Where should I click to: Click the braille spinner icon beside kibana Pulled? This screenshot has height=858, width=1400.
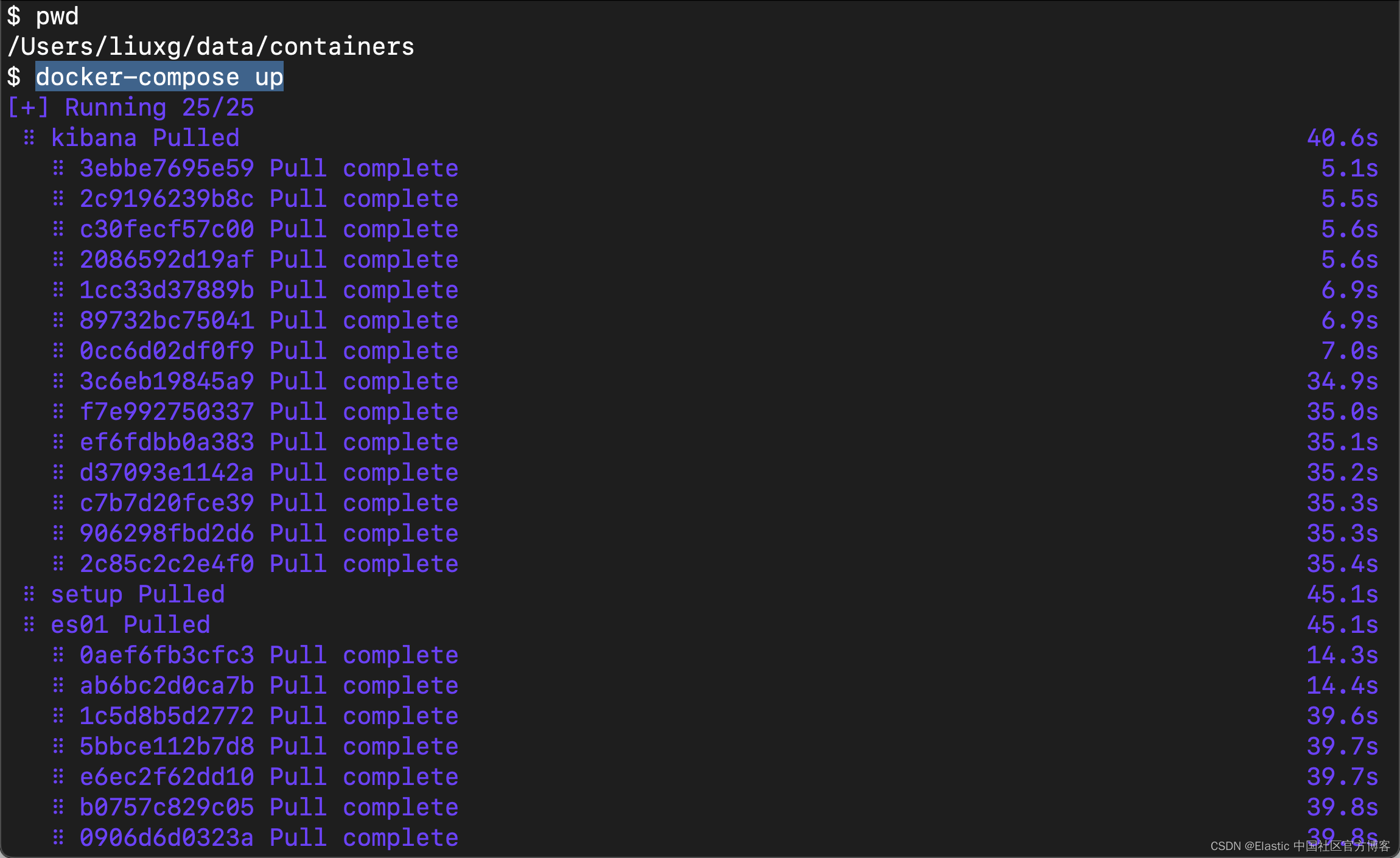(x=29, y=138)
